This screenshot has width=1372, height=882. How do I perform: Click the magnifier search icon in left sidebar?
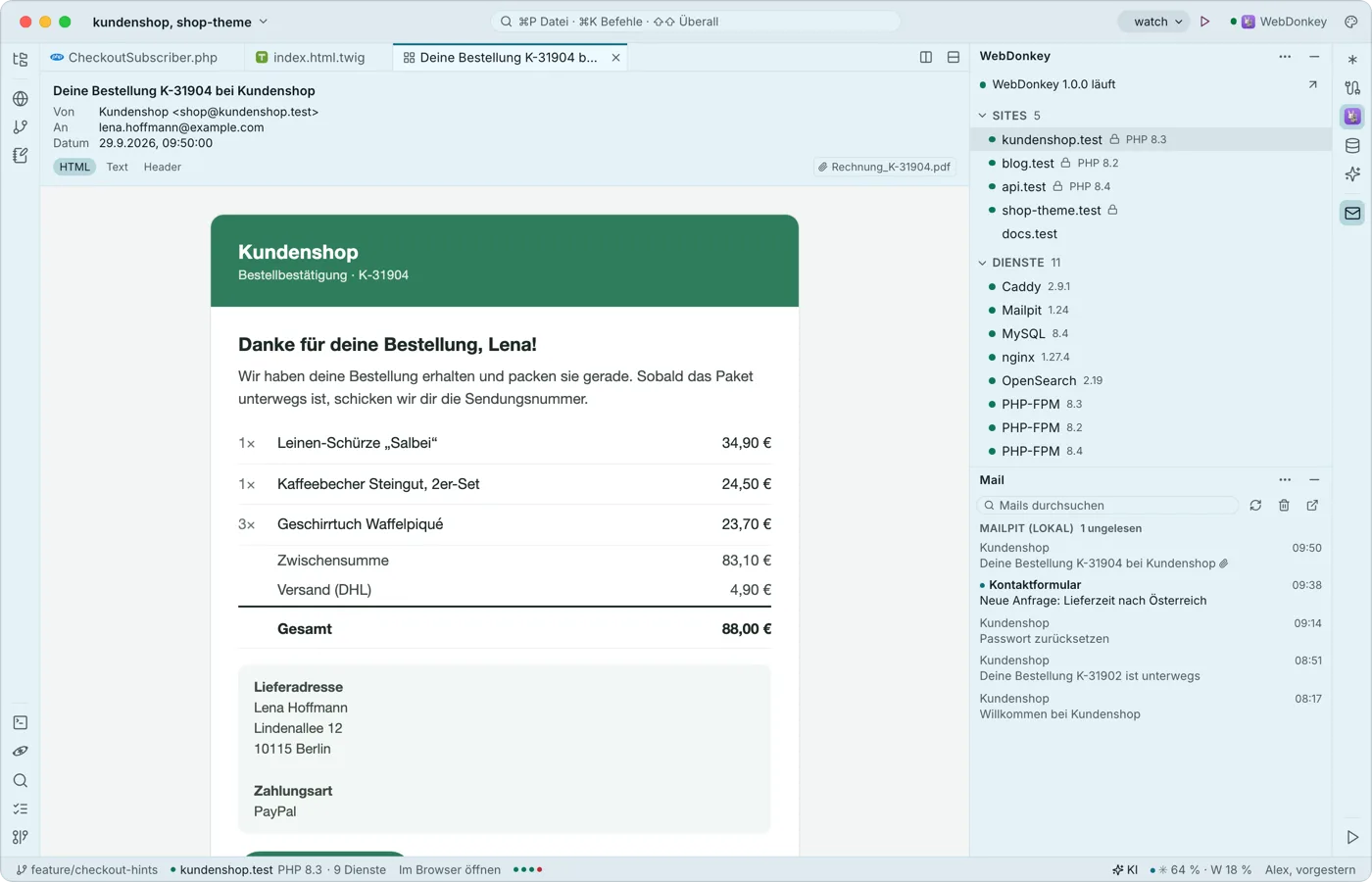click(x=20, y=780)
